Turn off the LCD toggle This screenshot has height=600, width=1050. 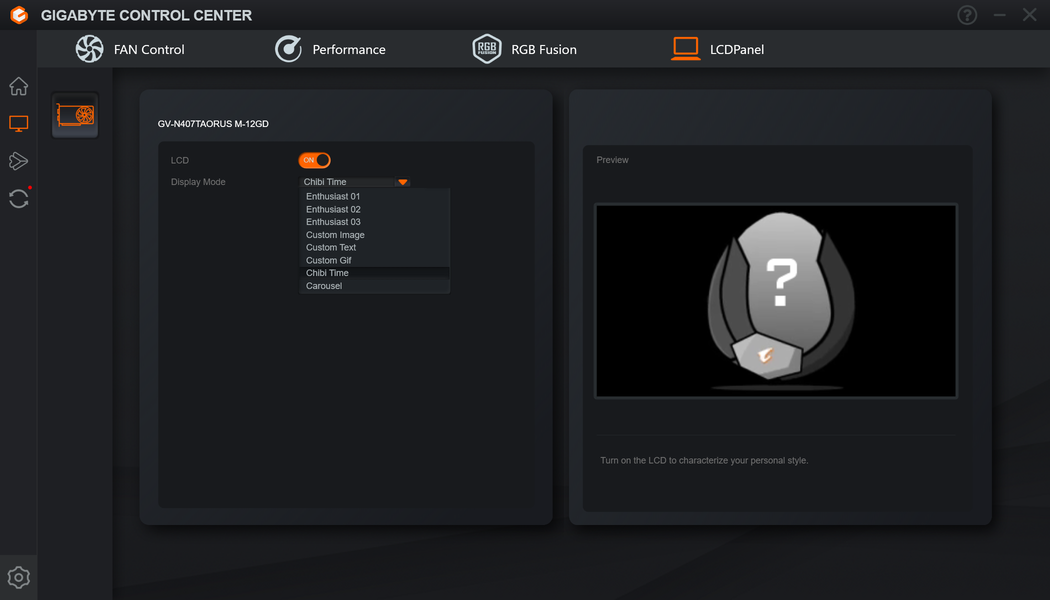(315, 160)
